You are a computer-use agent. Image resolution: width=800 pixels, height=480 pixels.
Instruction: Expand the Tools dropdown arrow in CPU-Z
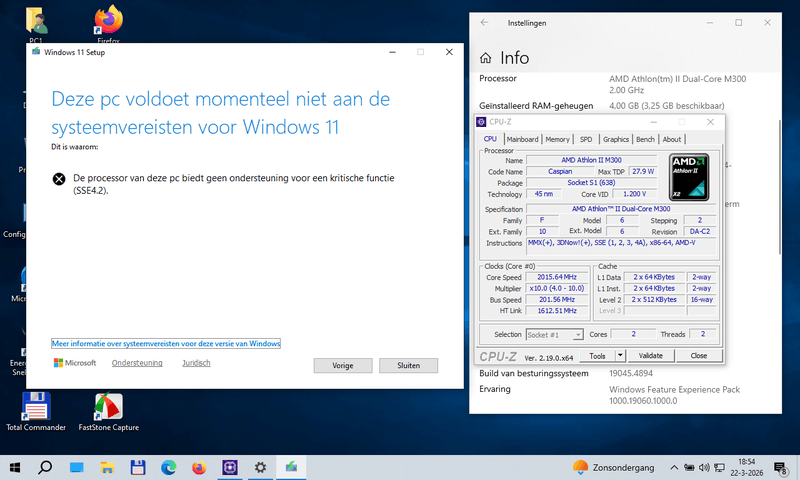pos(620,356)
